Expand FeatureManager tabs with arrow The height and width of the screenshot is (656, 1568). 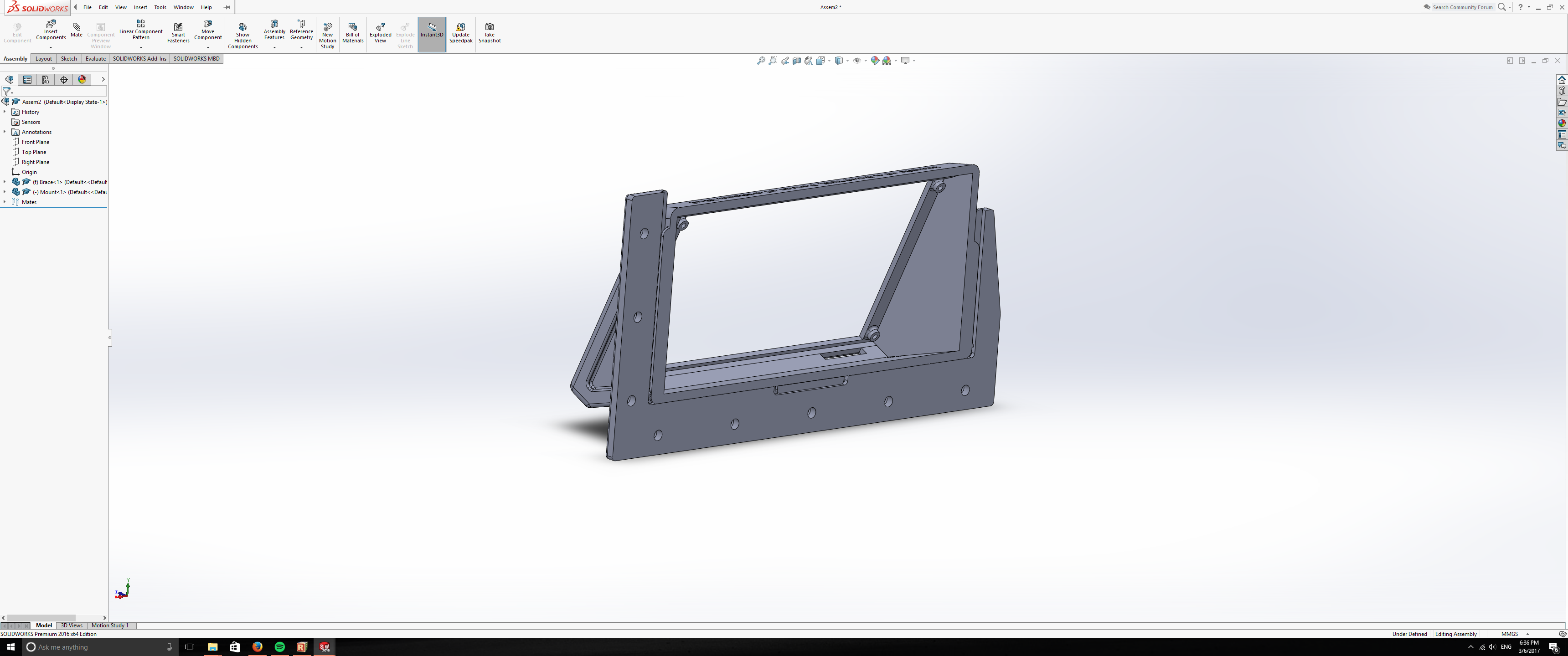103,80
